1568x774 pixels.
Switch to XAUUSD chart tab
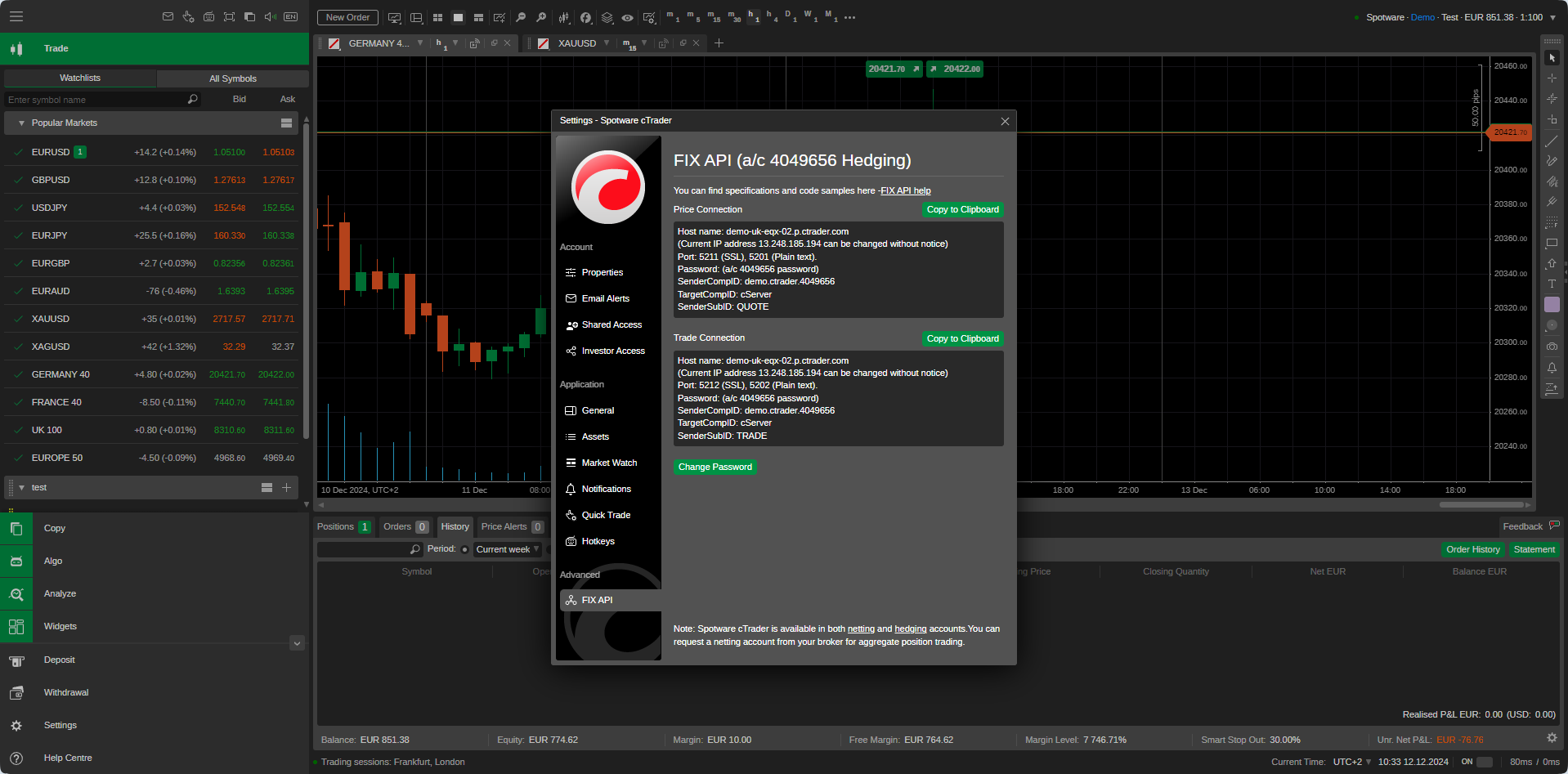click(576, 43)
